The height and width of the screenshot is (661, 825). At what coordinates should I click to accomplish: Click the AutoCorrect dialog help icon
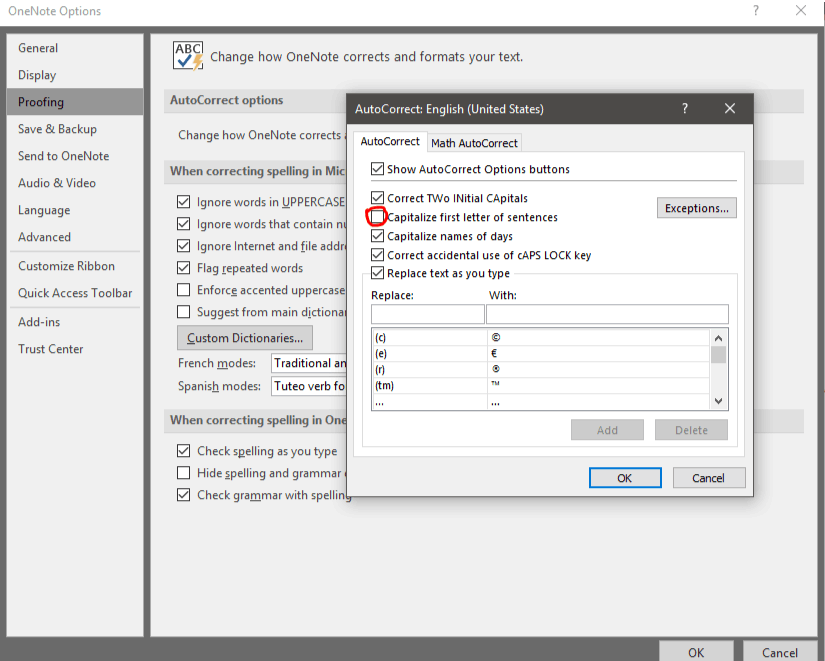[x=684, y=108]
